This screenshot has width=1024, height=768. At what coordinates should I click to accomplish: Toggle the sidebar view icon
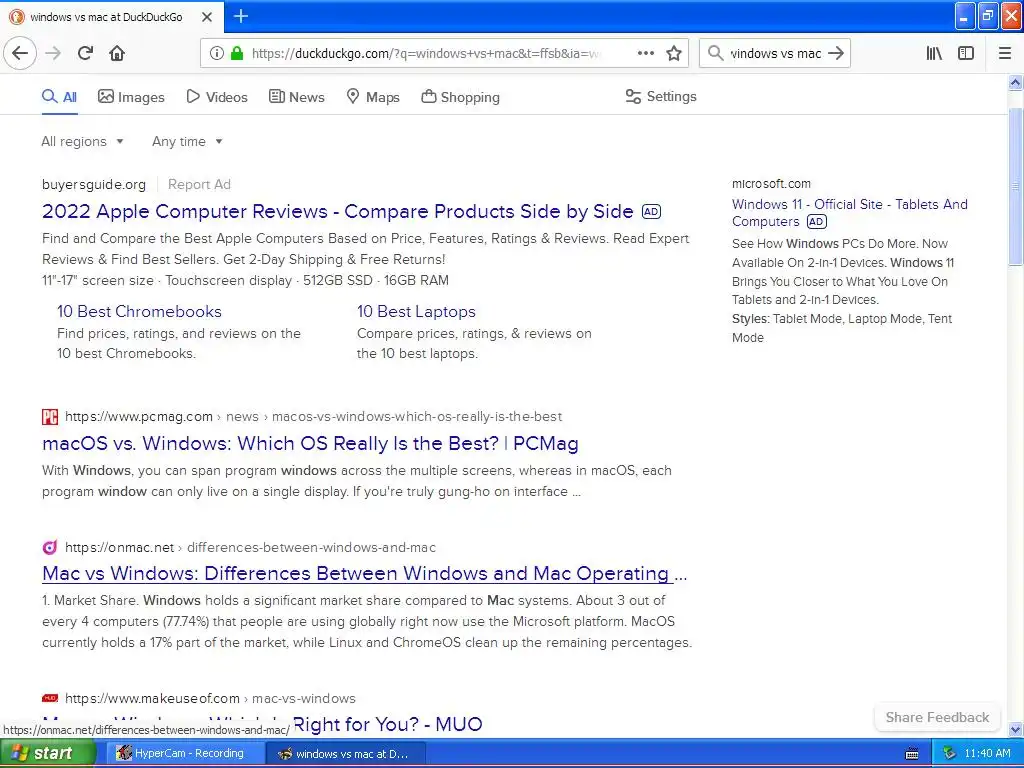pyautogui.click(x=966, y=53)
